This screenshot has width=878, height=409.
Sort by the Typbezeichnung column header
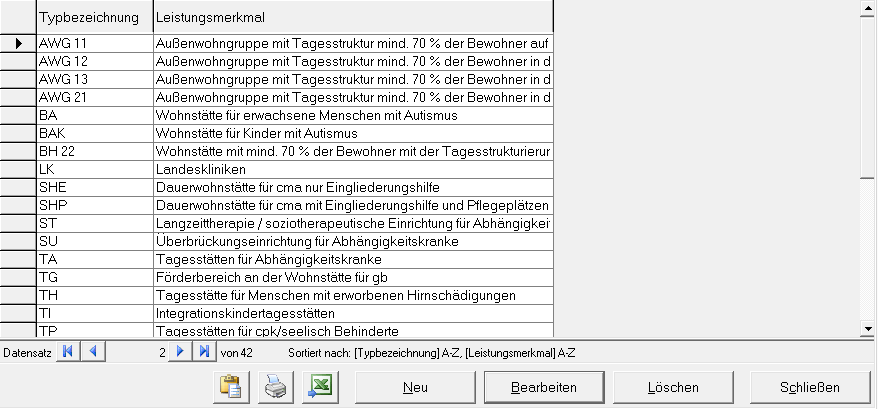tap(94, 18)
